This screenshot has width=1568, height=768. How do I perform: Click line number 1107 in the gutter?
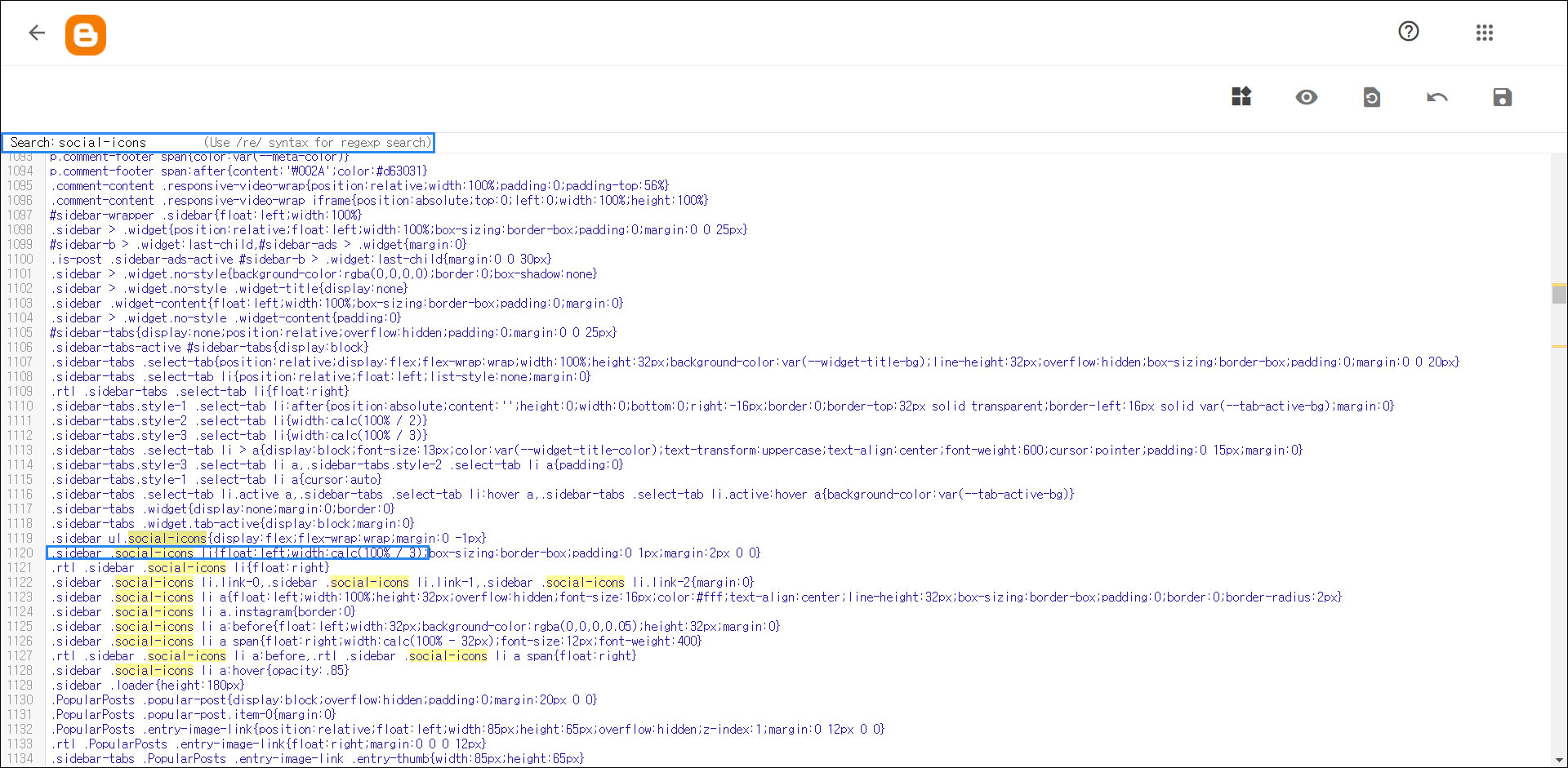(x=20, y=362)
